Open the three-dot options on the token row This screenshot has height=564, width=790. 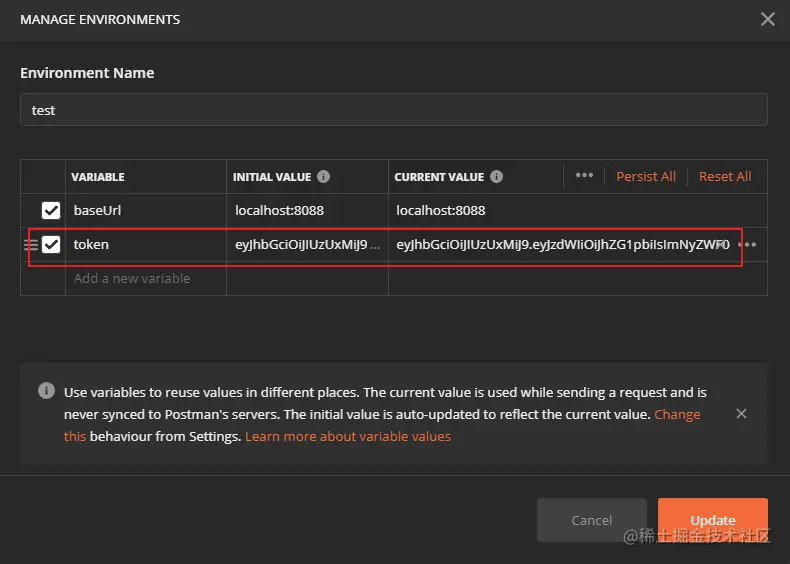point(747,244)
